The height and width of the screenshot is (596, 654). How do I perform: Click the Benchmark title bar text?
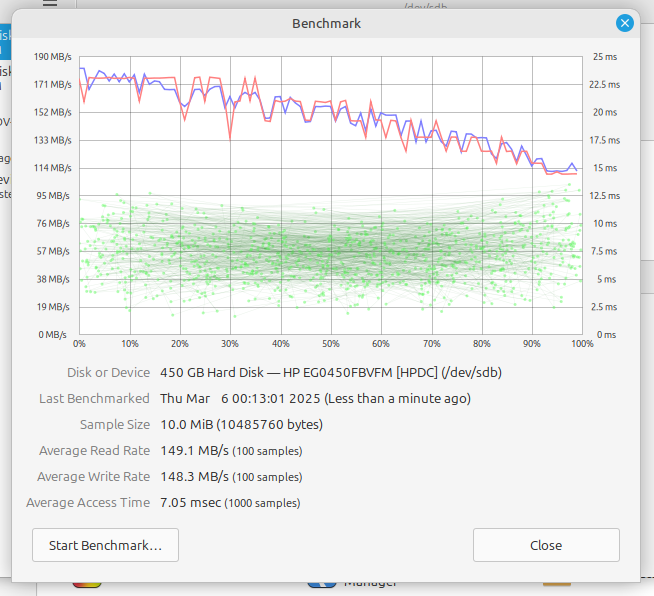[326, 23]
